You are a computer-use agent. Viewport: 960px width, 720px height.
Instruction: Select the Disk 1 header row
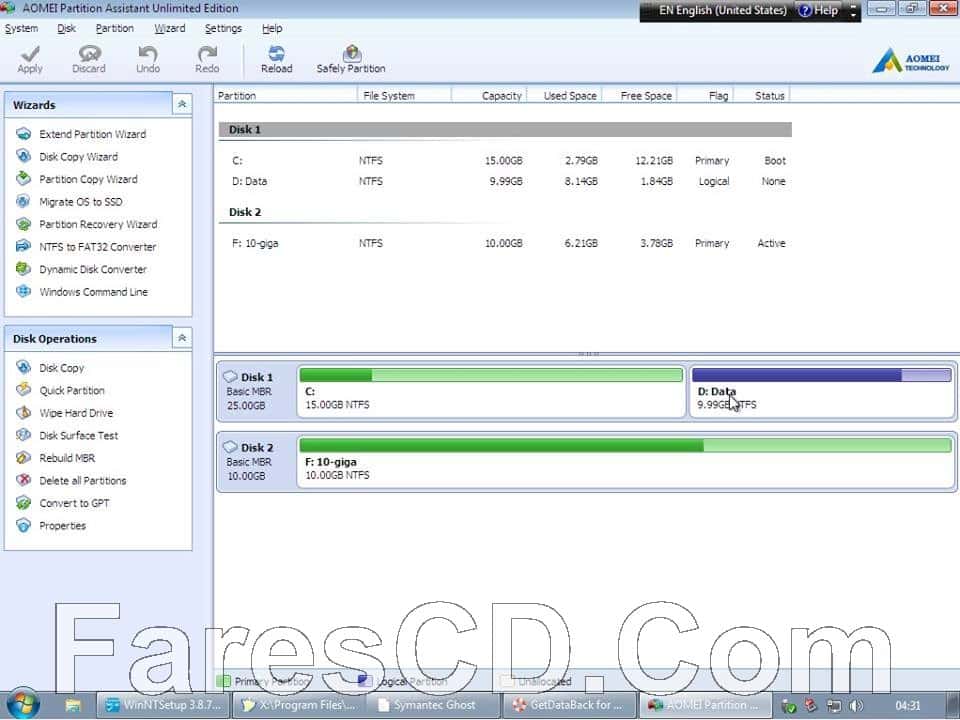505,130
